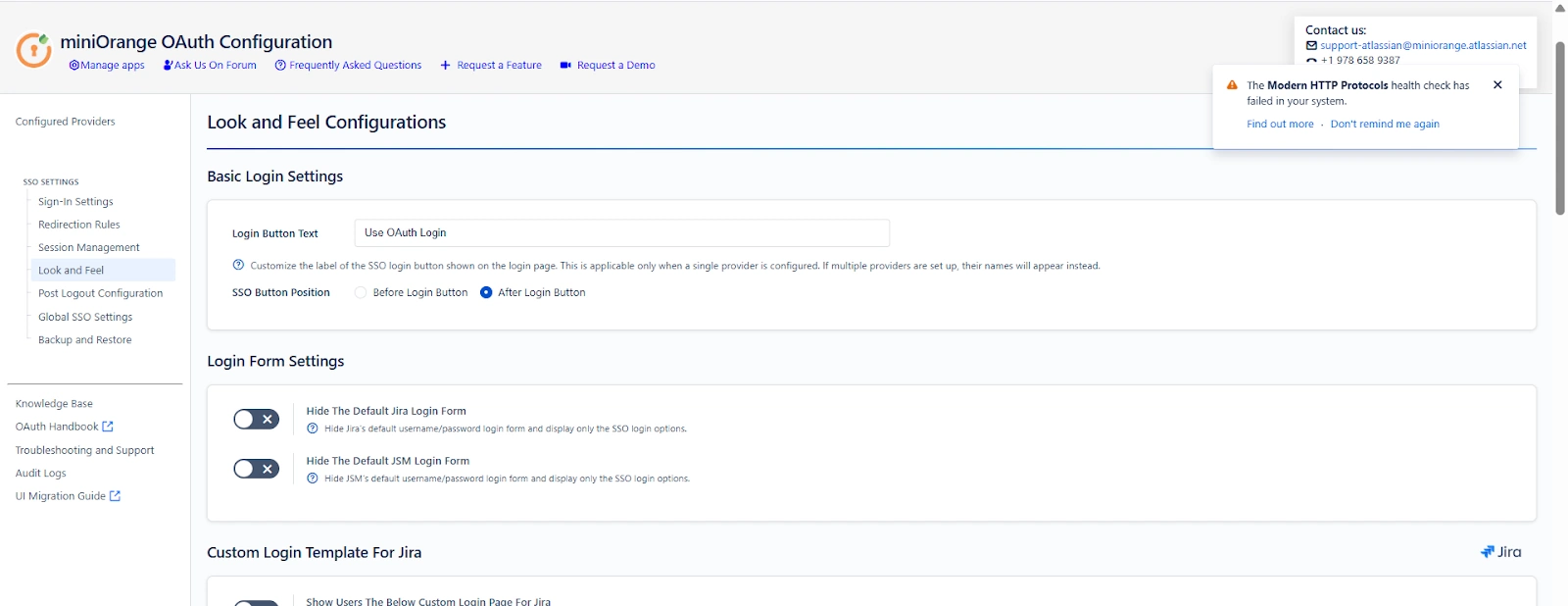Dismiss the health check notification
1568x606 pixels.
click(x=1497, y=85)
